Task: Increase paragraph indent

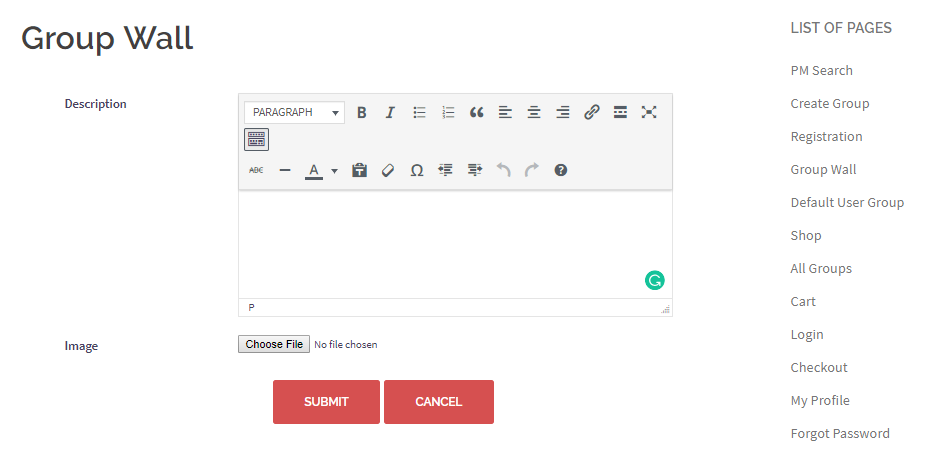Action: coord(474,170)
